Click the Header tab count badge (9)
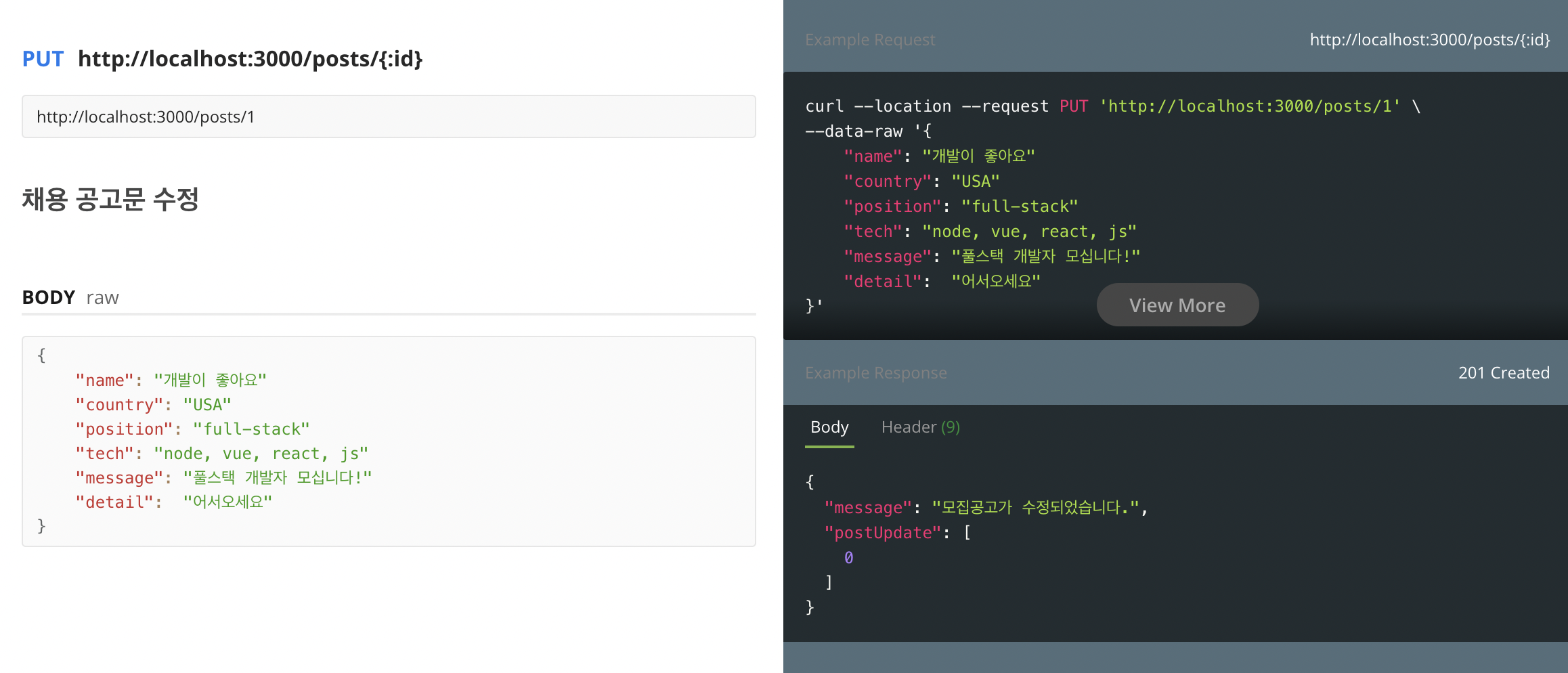The image size is (1568, 673). point(951,427)
